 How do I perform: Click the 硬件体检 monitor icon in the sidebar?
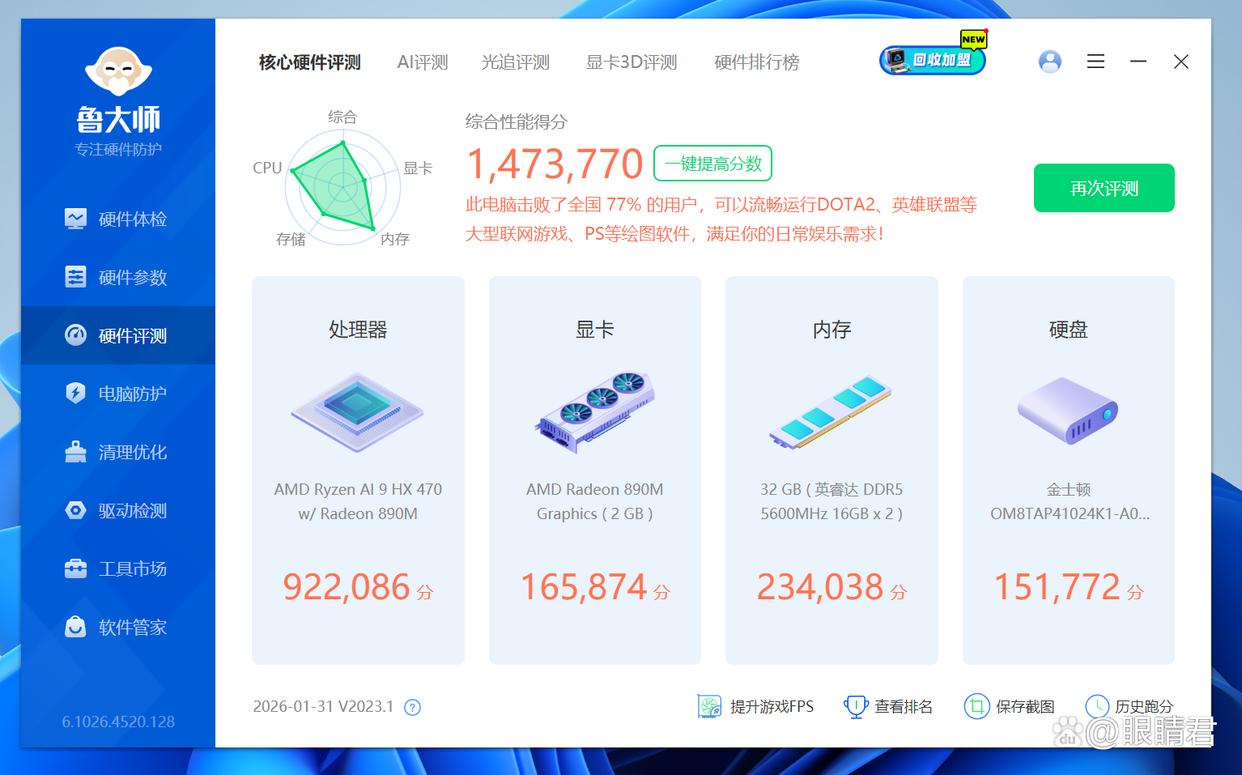point(75,219)
